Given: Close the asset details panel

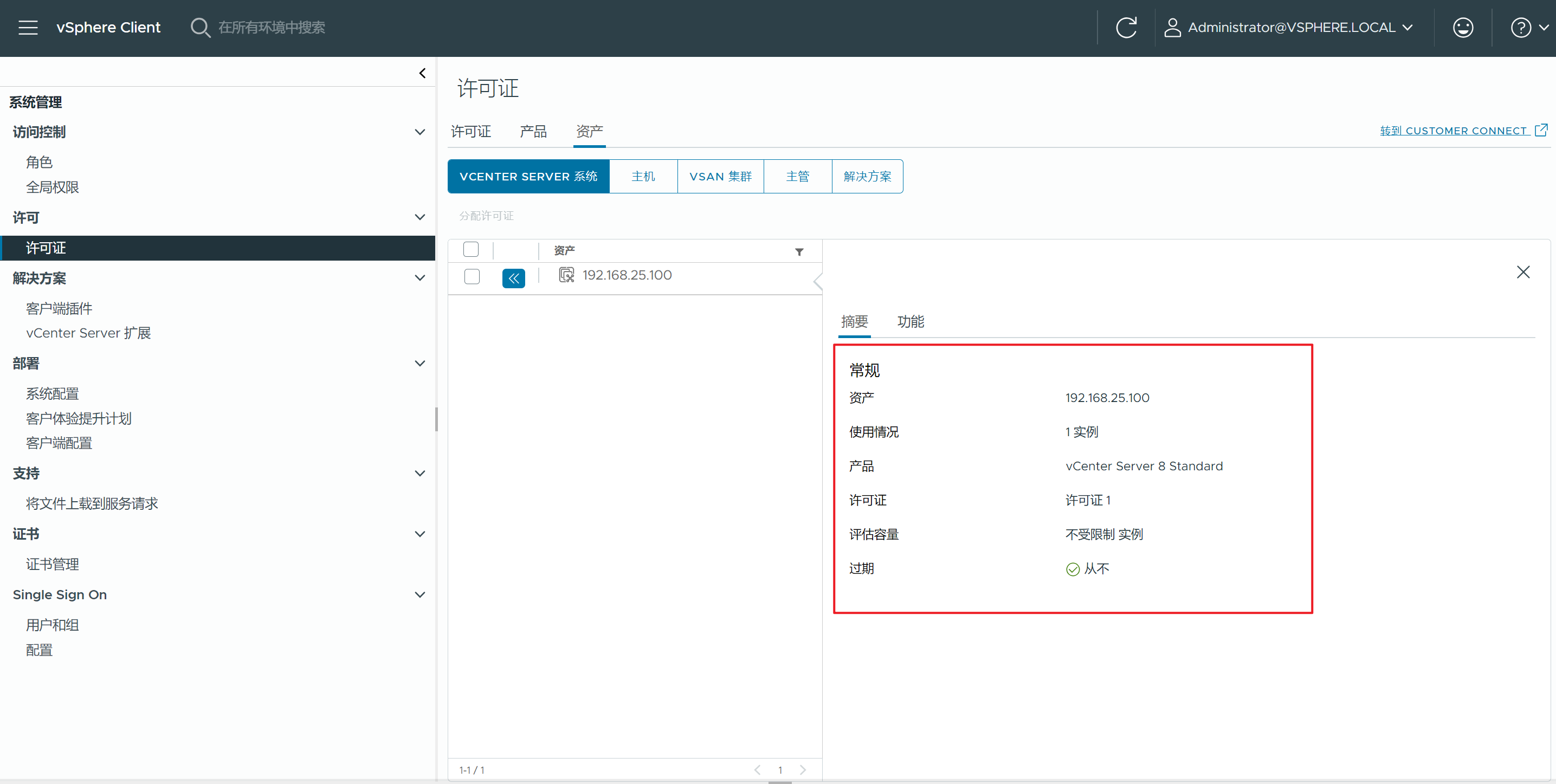Looking at the screenshot, I should [x=1523, y=273].
